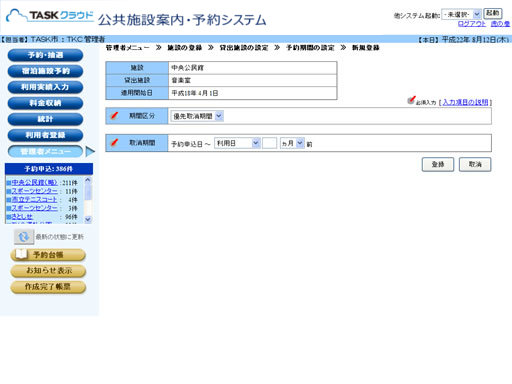Click the 取消 button

(x=475, y=164)
